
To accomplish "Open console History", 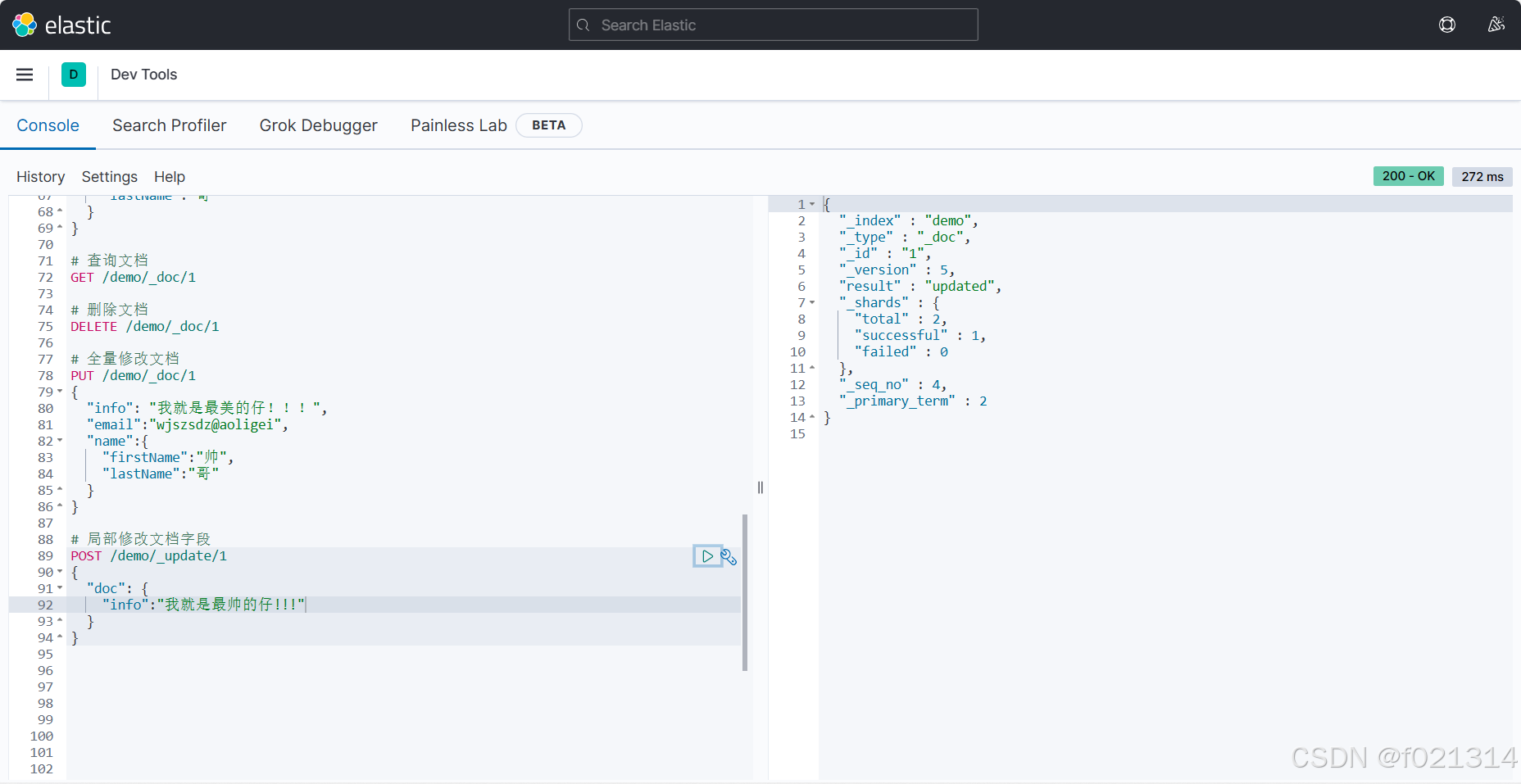I will pyautogui.click(x=40, y=177).
